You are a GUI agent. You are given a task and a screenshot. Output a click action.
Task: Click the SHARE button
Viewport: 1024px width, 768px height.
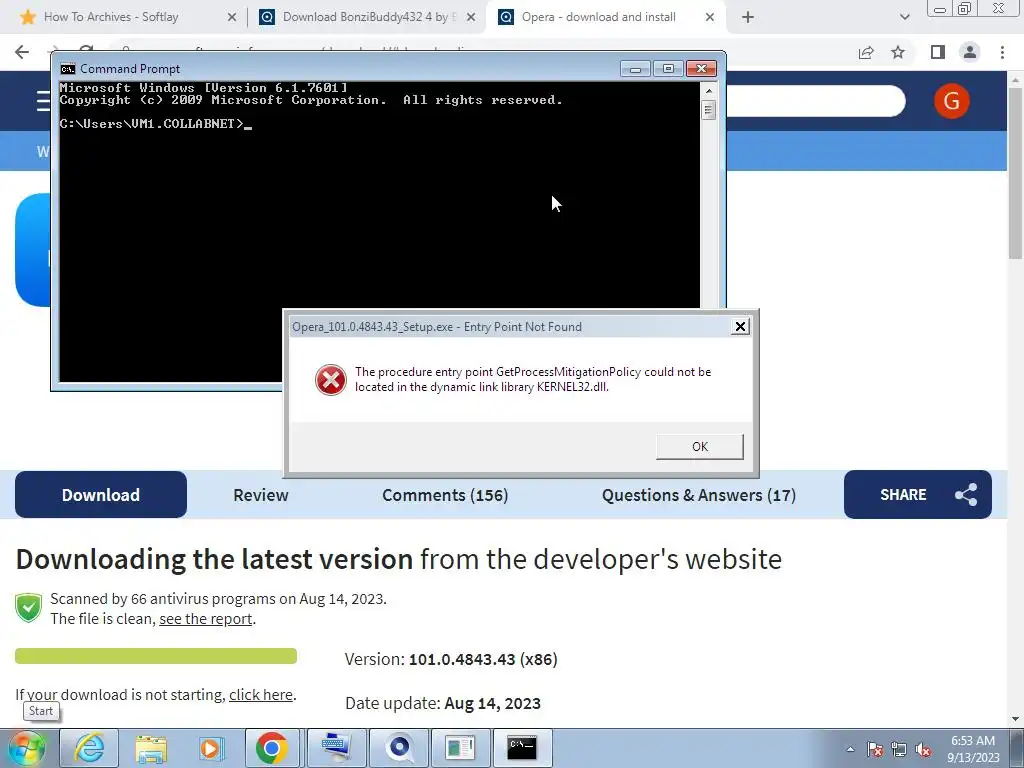coord(918,495)
